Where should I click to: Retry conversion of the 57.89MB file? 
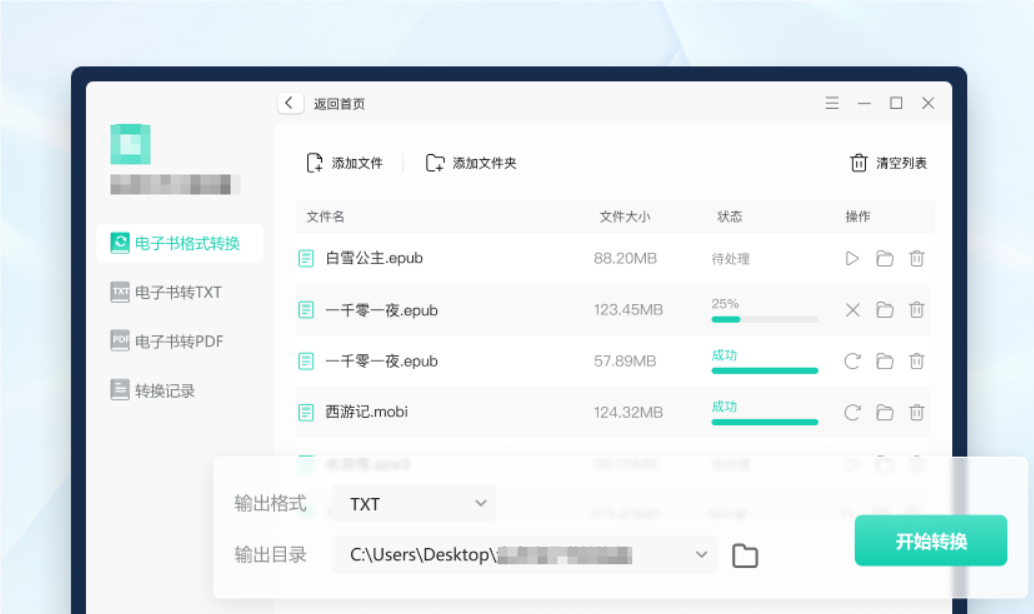click(x=852, y=361)
